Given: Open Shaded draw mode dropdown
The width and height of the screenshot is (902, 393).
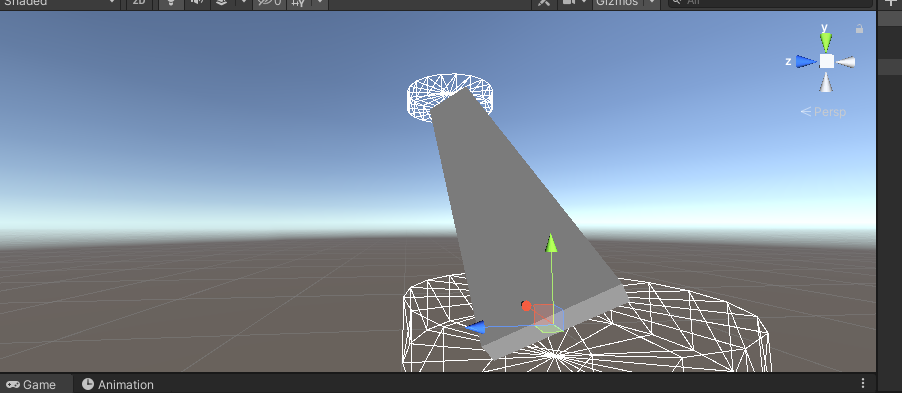Looking at the screenshot, I should click(x=59, y=3).
